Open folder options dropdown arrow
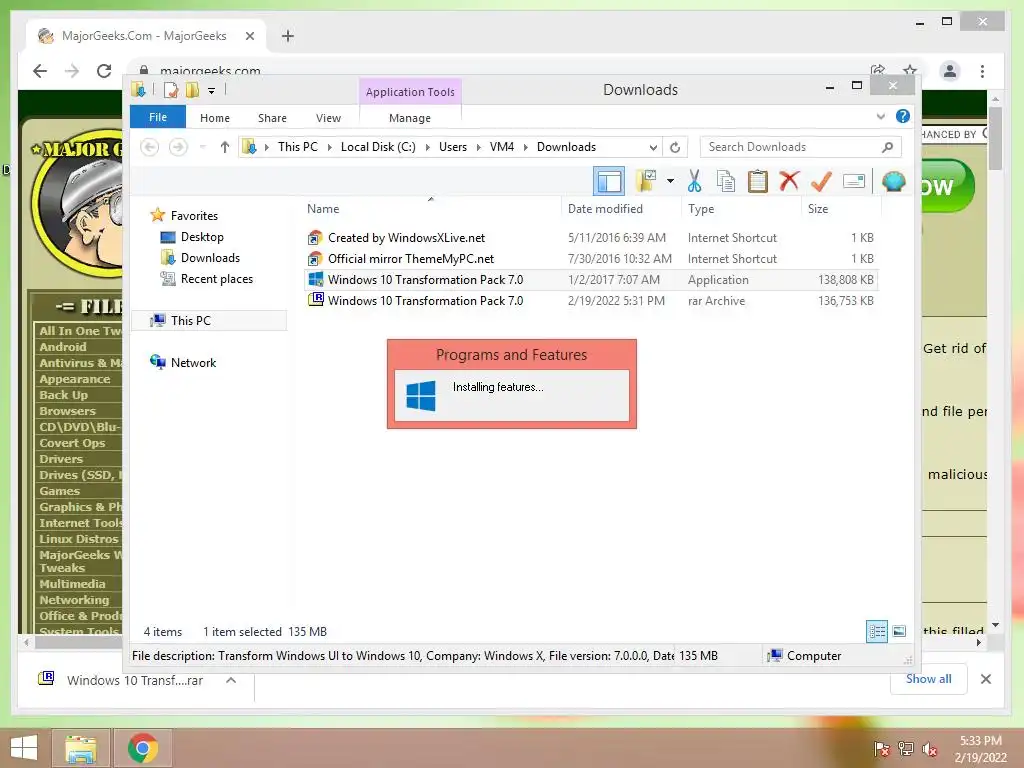 pyautogui.click(x=670, y=181)
